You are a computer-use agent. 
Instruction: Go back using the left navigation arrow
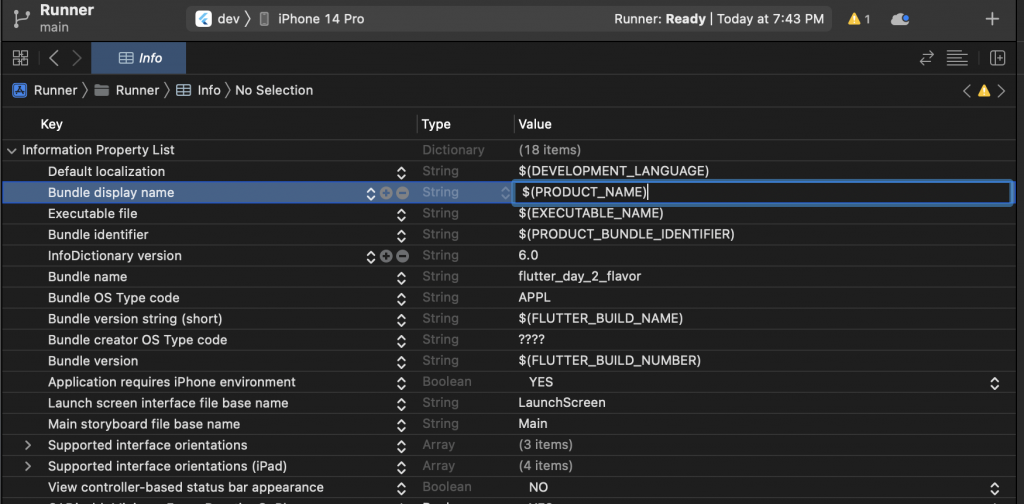tap(54, 58)
